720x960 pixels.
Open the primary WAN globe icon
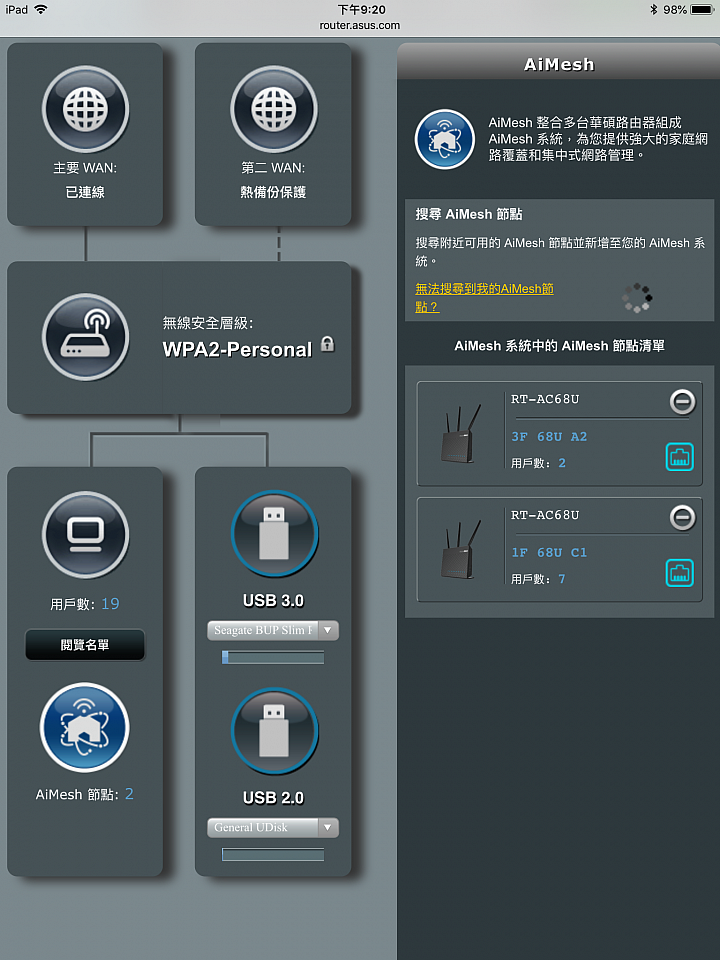click(x=85, y=110)
